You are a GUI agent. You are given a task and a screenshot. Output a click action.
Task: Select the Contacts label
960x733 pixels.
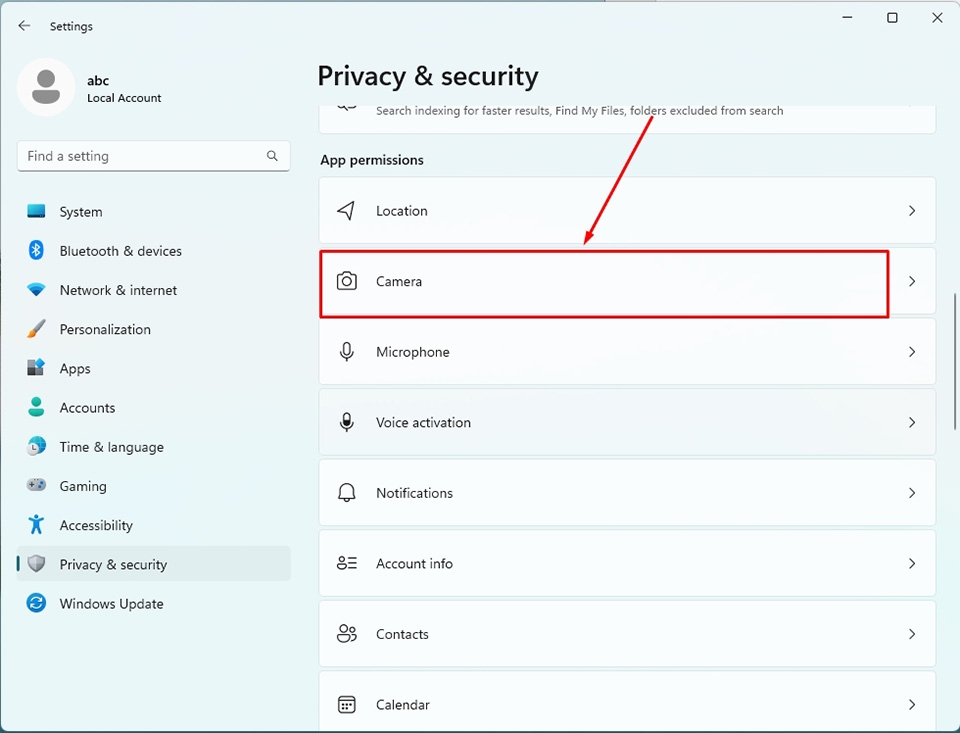(x=402, y=634)
